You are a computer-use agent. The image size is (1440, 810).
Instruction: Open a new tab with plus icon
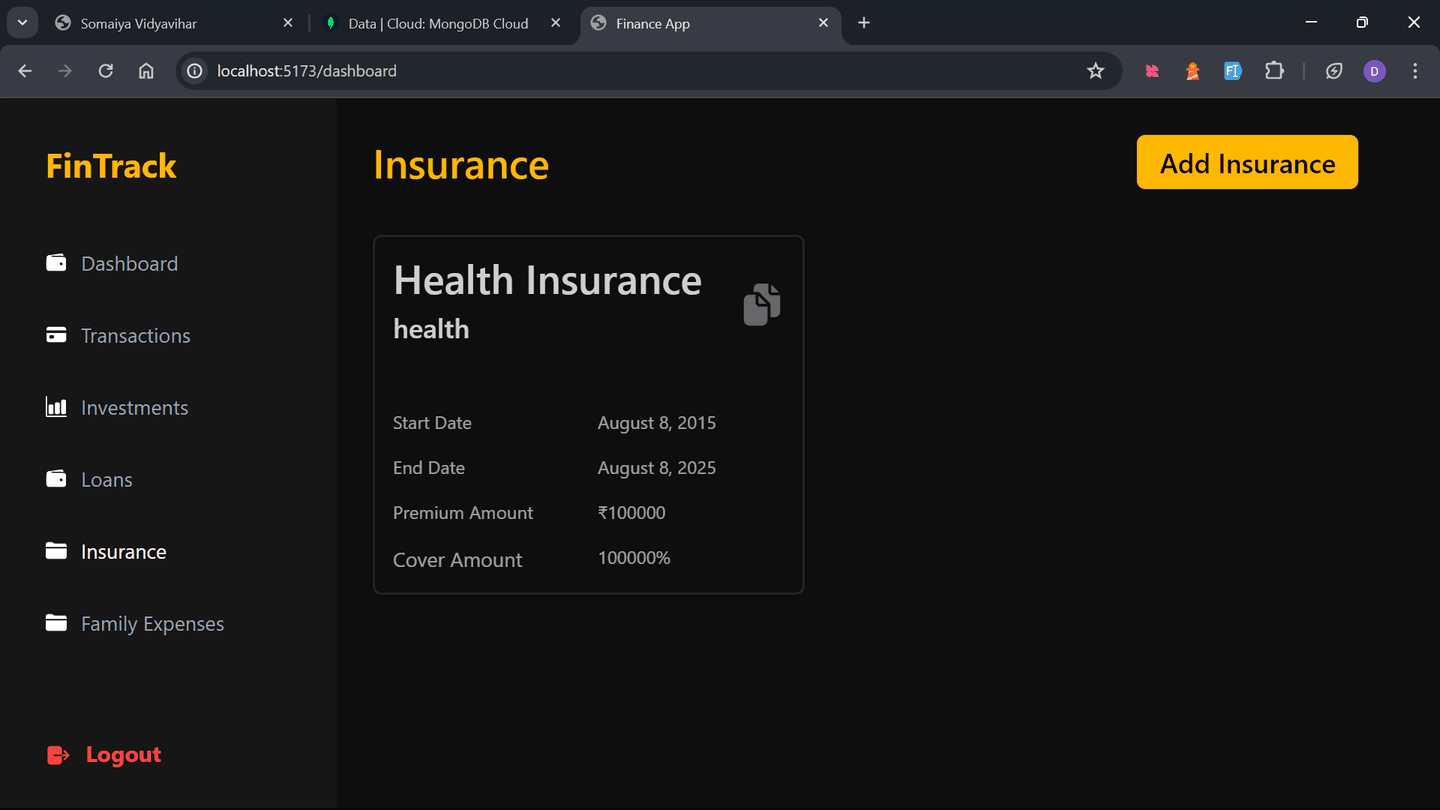pyautogui.click(x=864, y=23)
